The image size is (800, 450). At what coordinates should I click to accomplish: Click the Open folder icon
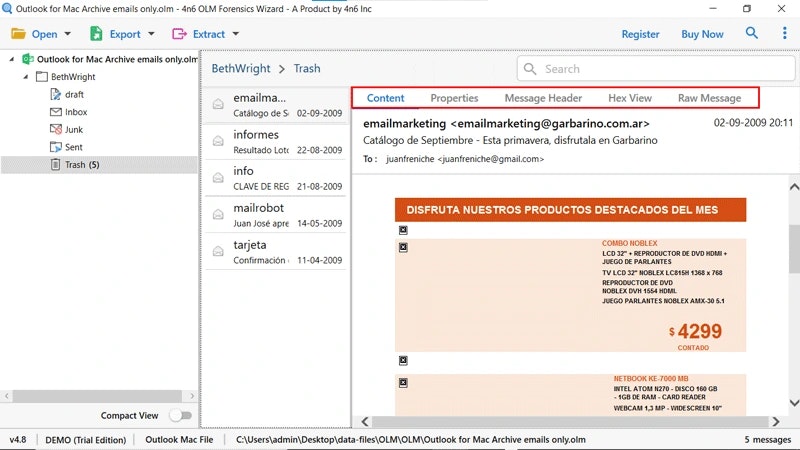18,34
